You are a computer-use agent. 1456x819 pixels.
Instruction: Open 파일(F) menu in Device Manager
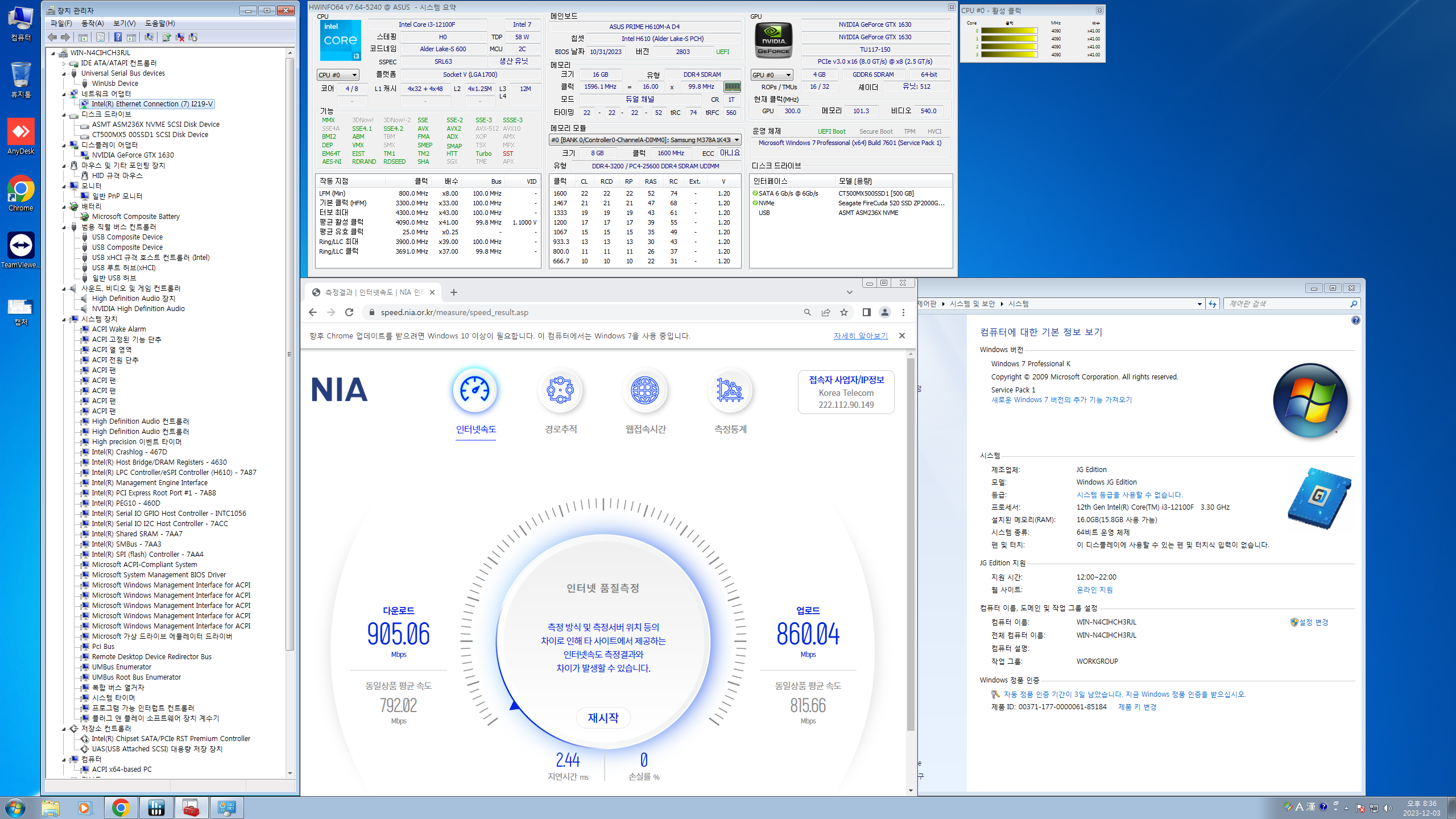point(61,23)
